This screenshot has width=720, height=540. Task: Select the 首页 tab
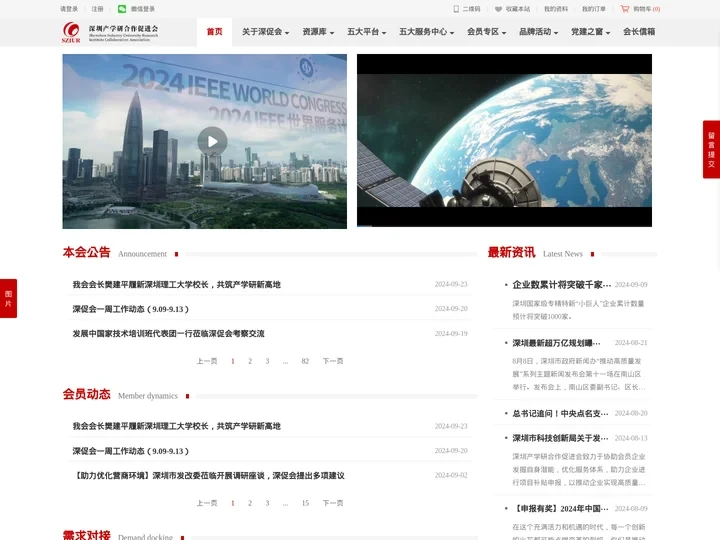(x=214, y=32)
